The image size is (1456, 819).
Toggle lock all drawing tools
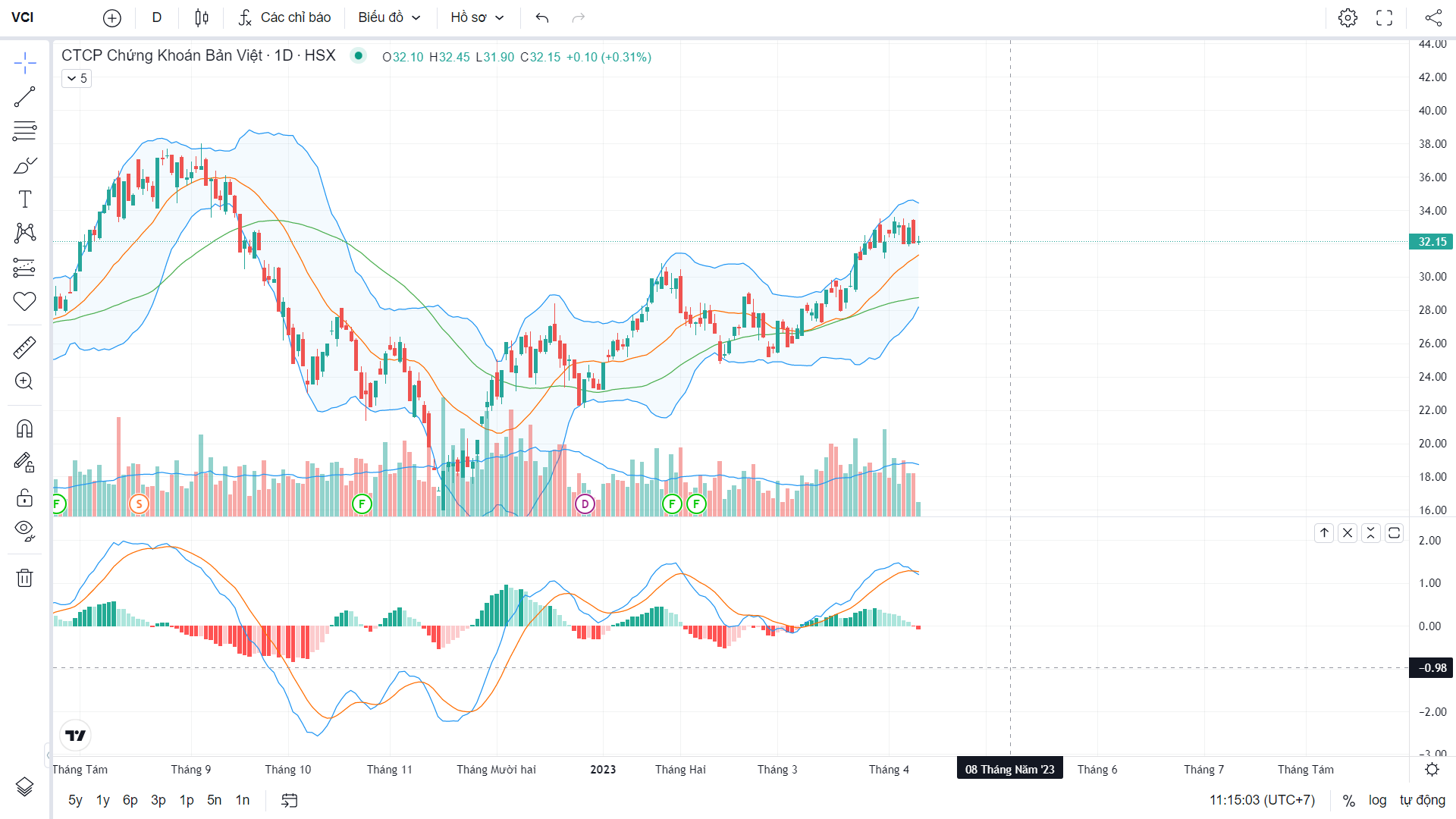coord(24,497)
